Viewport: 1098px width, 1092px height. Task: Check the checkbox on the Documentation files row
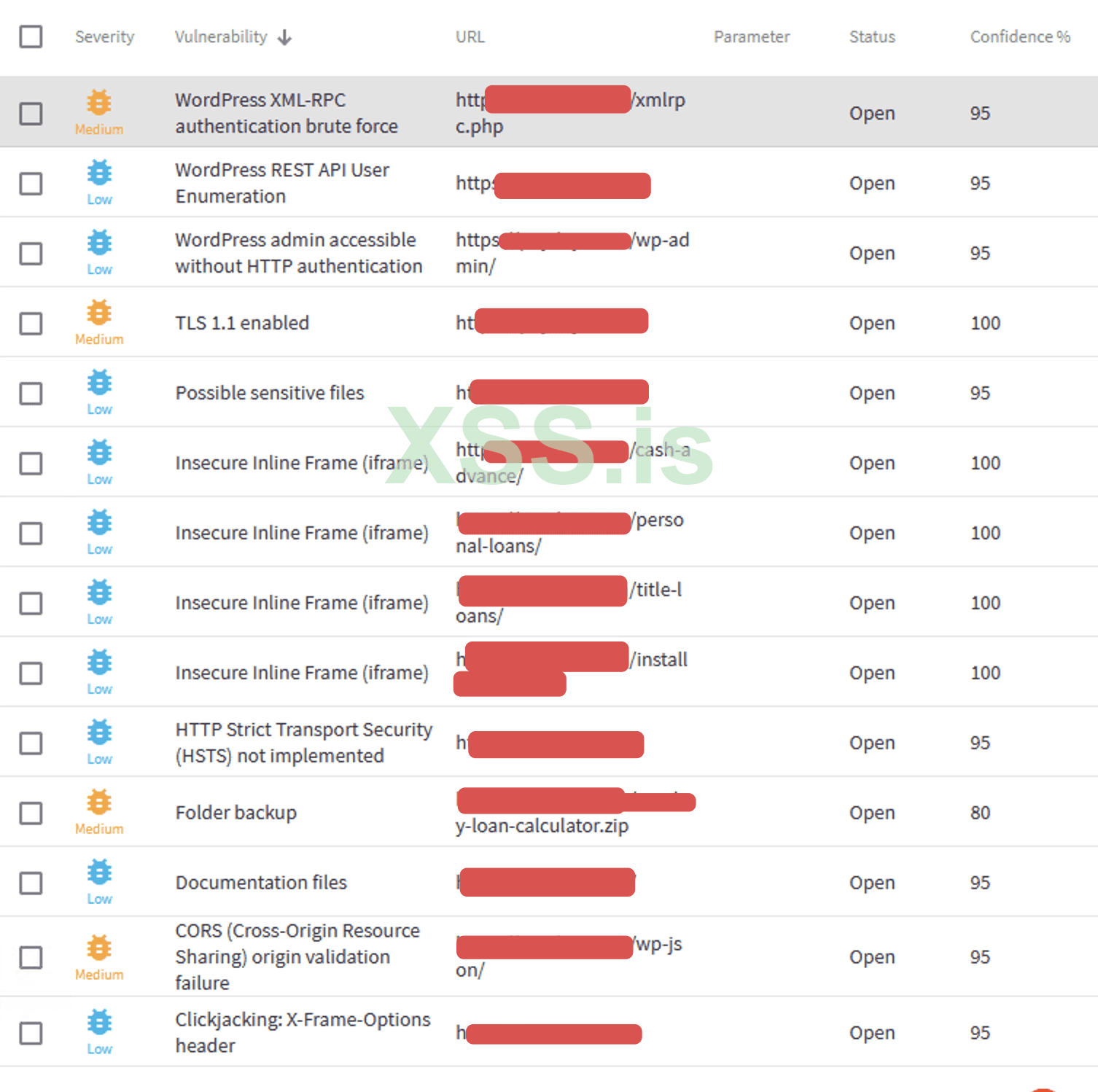click(31, 883)
